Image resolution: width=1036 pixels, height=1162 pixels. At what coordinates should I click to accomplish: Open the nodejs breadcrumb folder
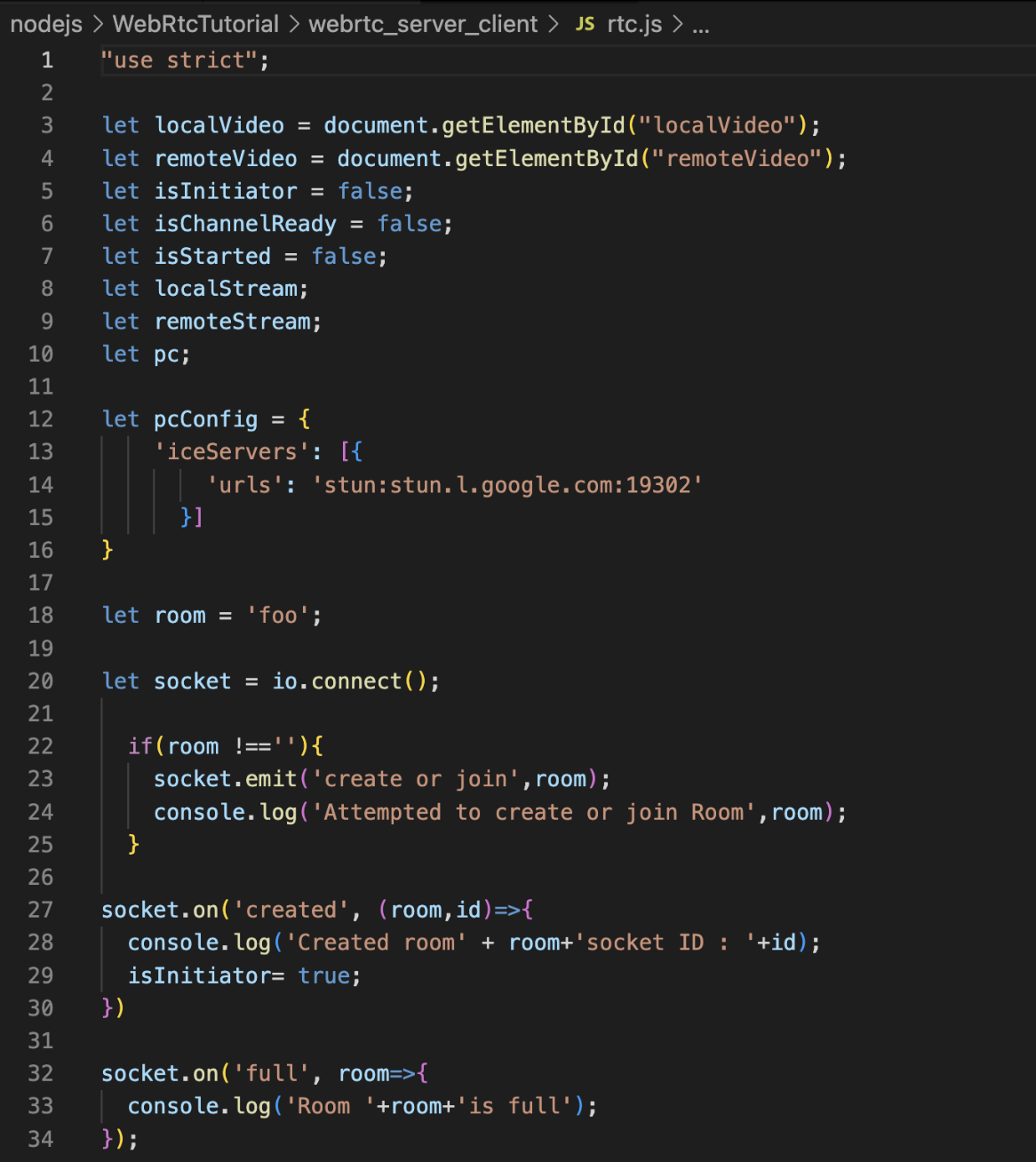click(46, 24)
